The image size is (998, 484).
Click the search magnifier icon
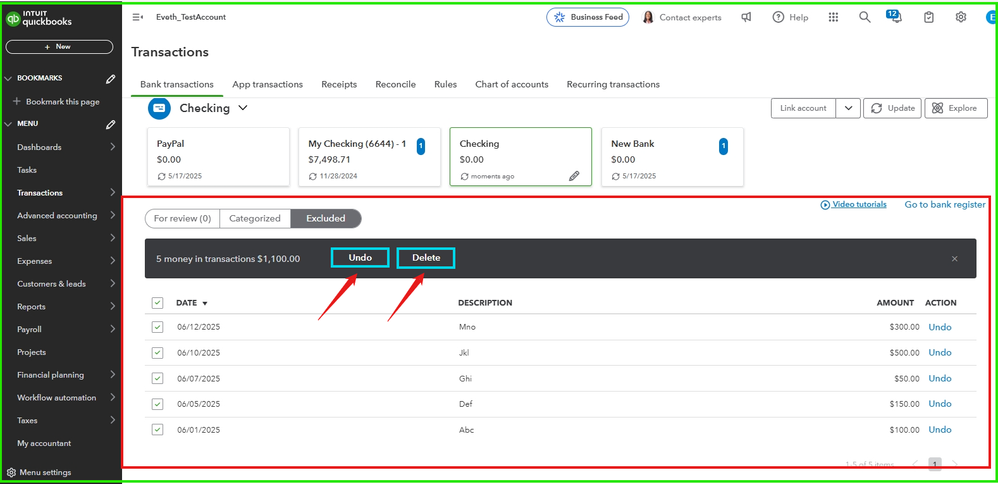tap(864, 17)
